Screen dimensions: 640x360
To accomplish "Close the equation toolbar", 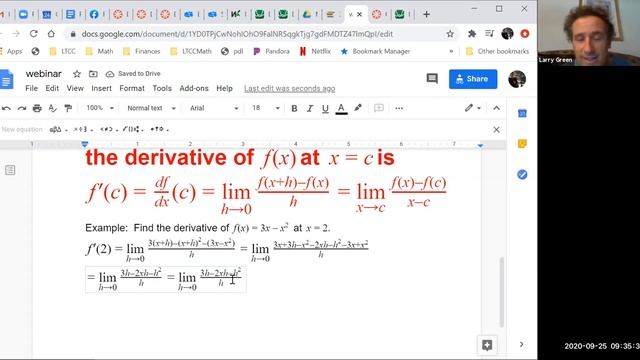I will [x=496, y=130].
